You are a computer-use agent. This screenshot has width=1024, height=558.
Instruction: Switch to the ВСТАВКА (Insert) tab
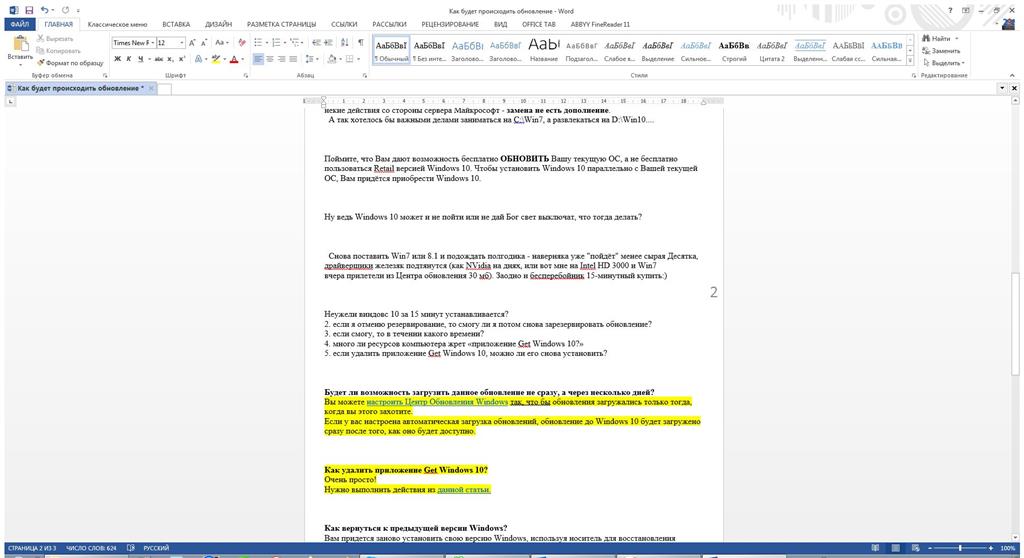176,24
